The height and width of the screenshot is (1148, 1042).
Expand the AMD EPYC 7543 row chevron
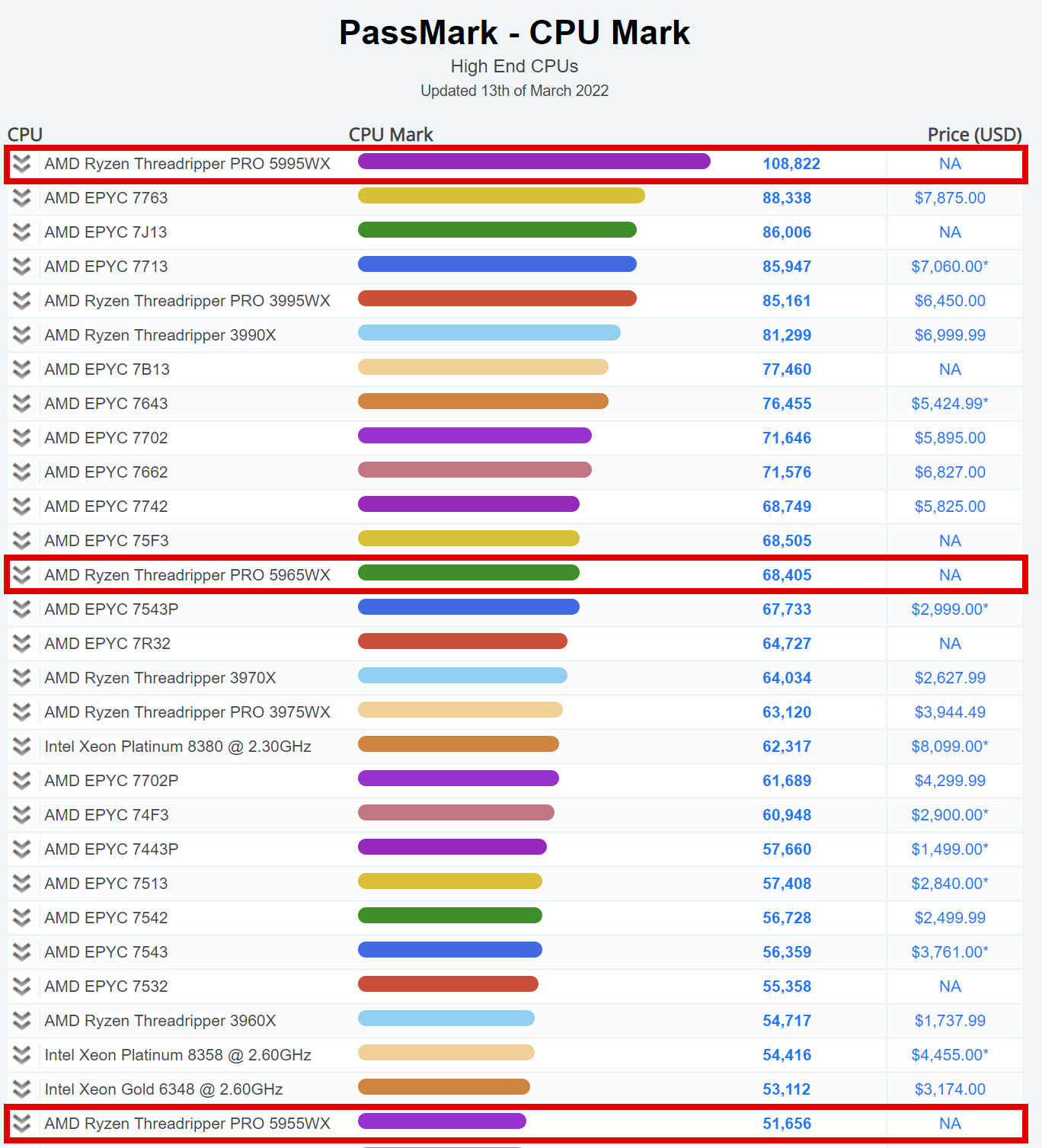tap(22, 952)
